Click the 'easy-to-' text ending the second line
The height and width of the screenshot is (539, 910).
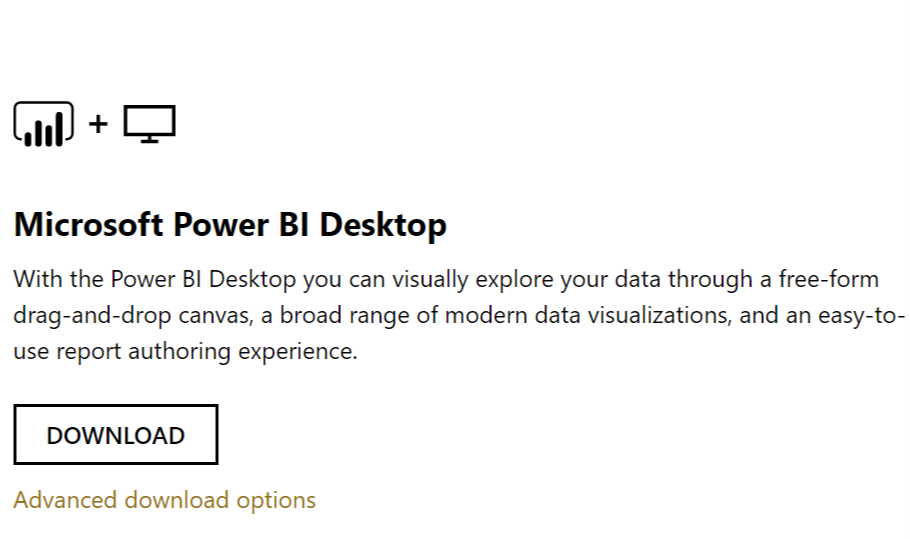pyautogui.click(x=862, y=316)
